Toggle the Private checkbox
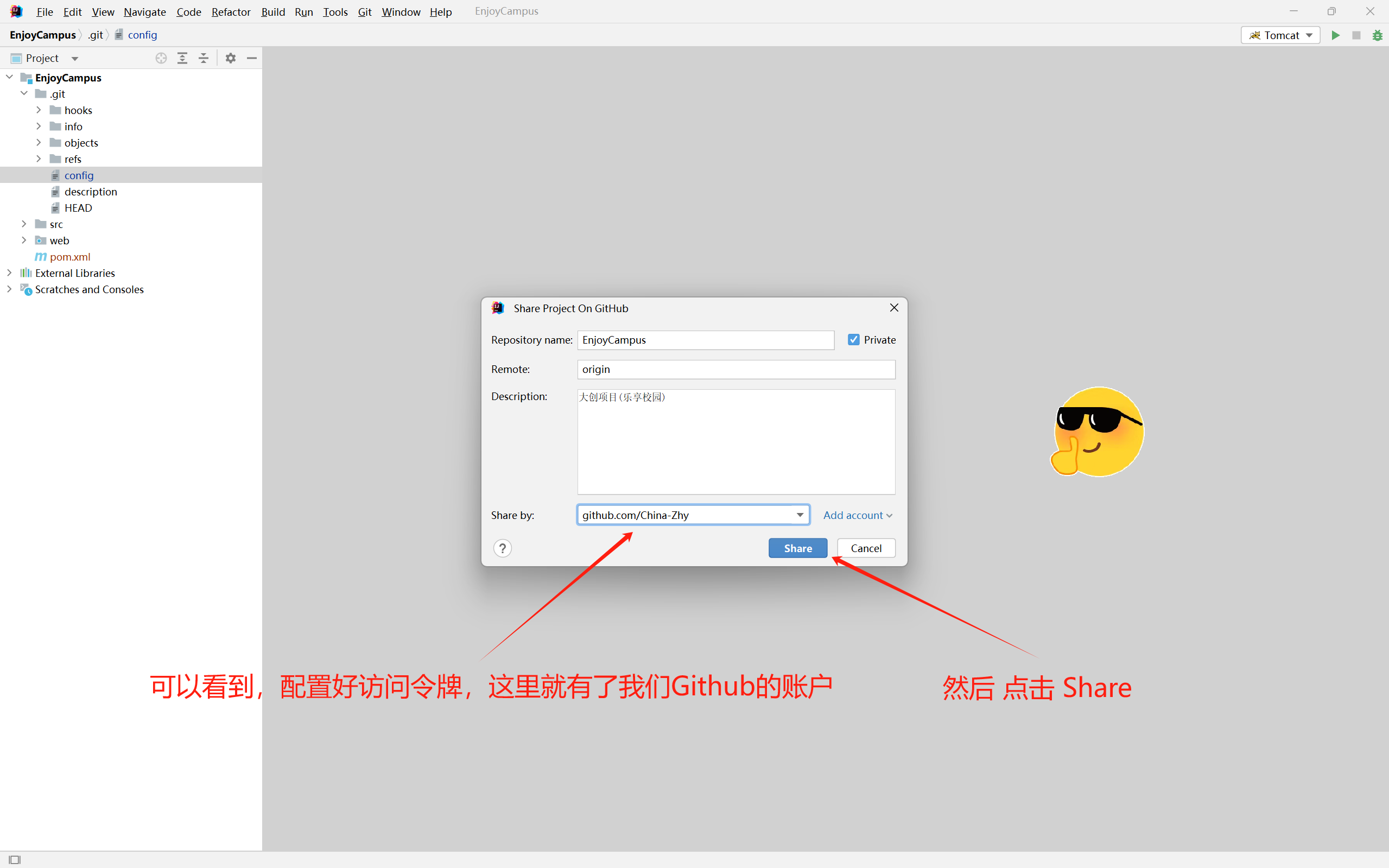Image resolution: width=1389 pixels, height=868 pixels. tap(853, 340)
